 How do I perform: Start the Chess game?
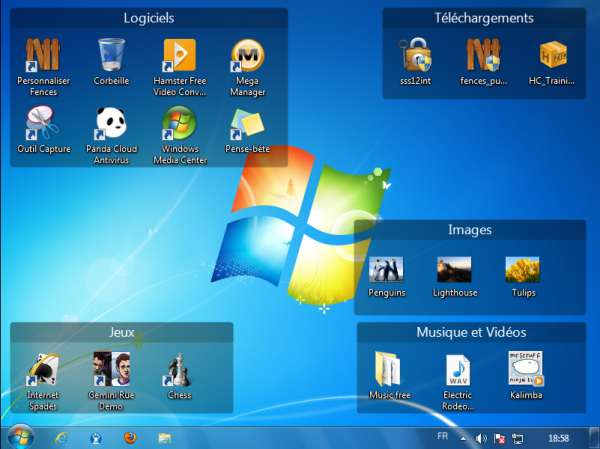(179, 368)
